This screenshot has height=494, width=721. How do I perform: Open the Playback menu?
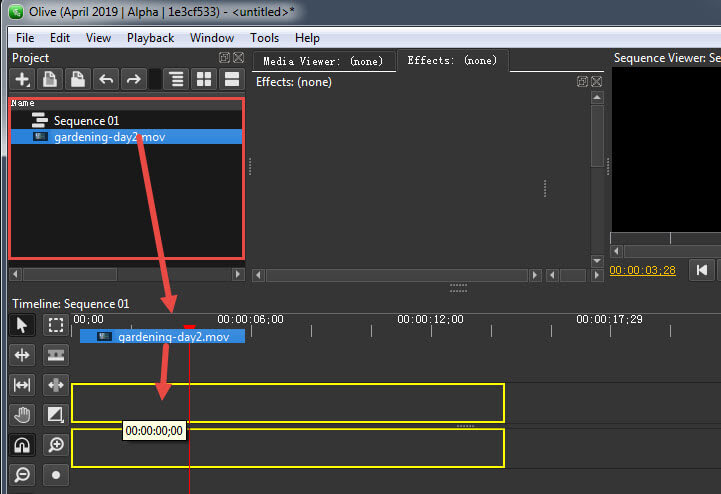[x=150, y=38]
